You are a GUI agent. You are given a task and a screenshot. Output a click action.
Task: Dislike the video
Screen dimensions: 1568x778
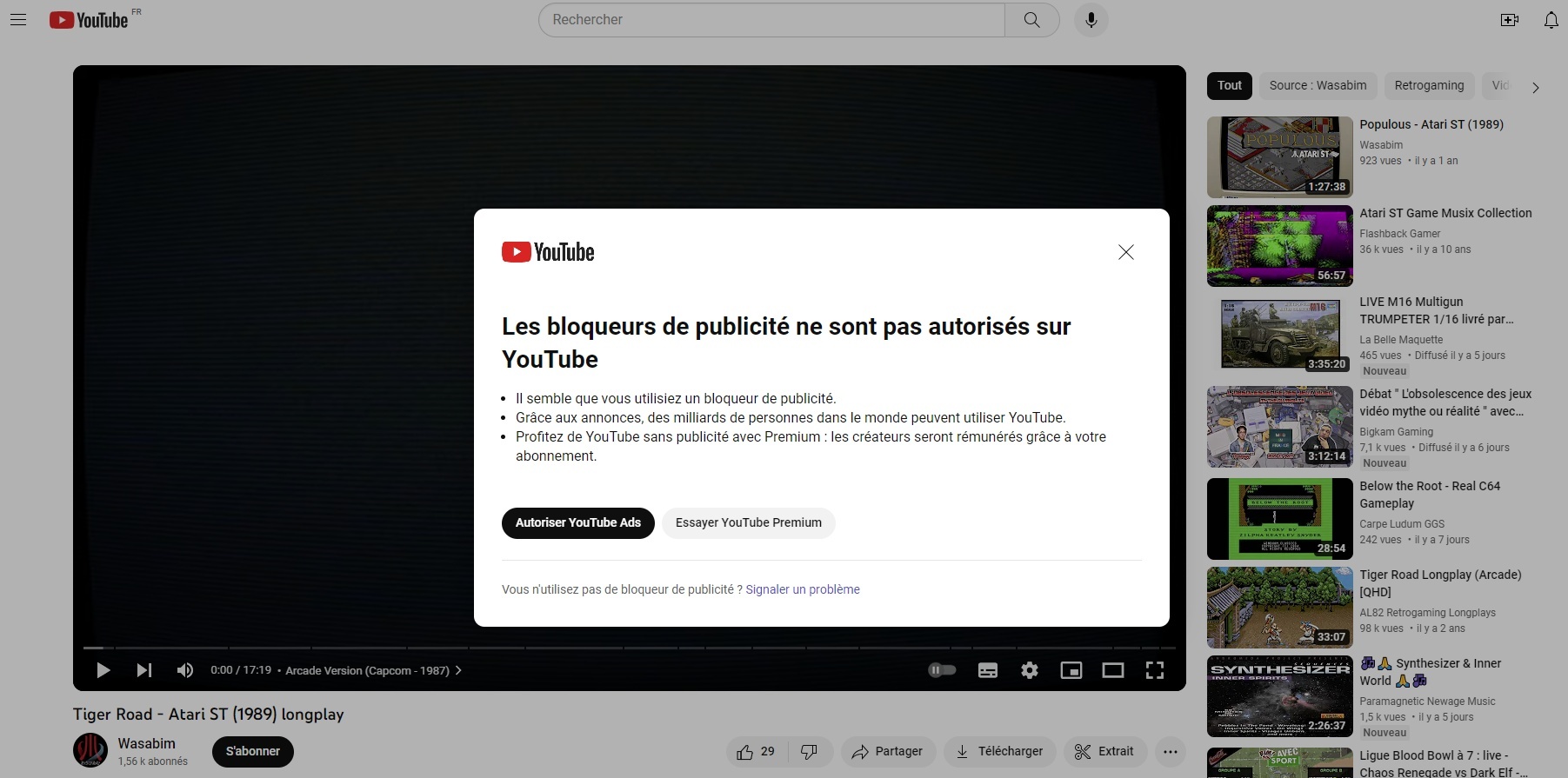pyautogui.click(x=810, y=752)
